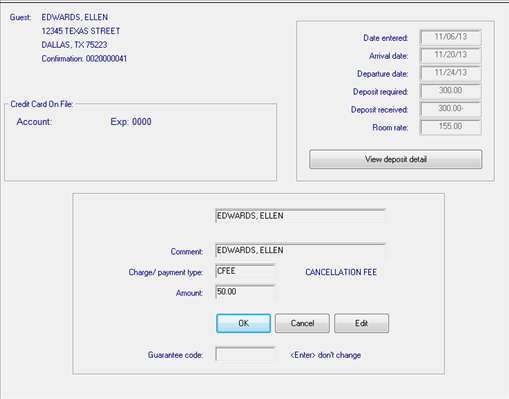The image size is (509, 399).
Task: Click the Comment: label
Action: (x=187, y=252)
